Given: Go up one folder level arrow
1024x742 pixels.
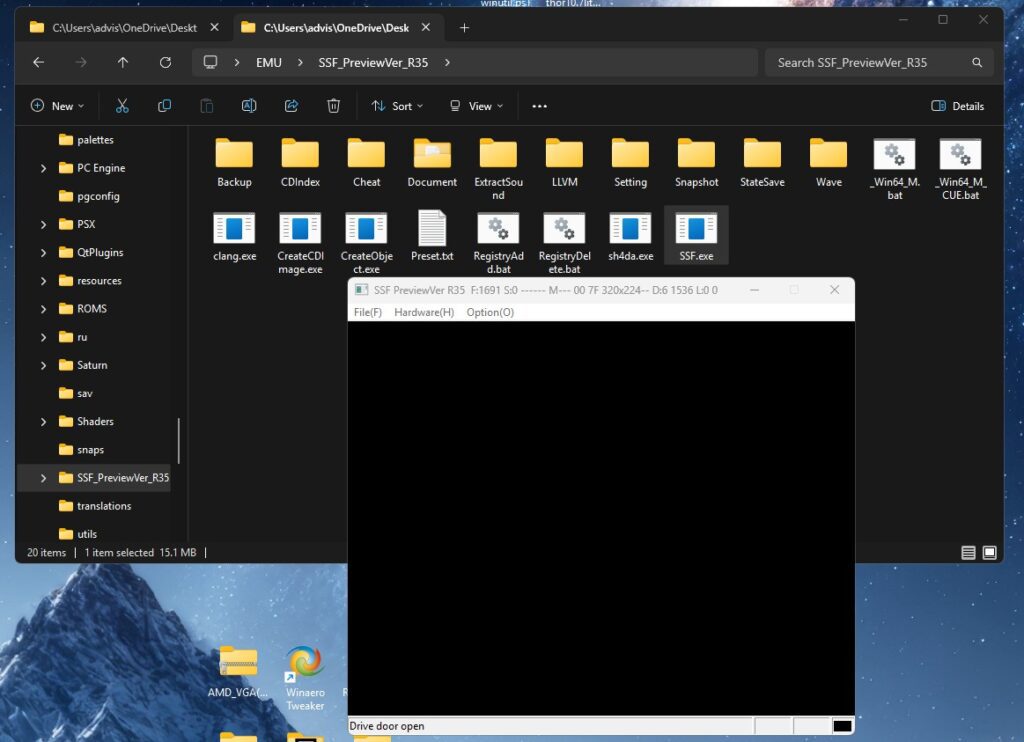Looking at the screenshot, I should click(123, 62).
